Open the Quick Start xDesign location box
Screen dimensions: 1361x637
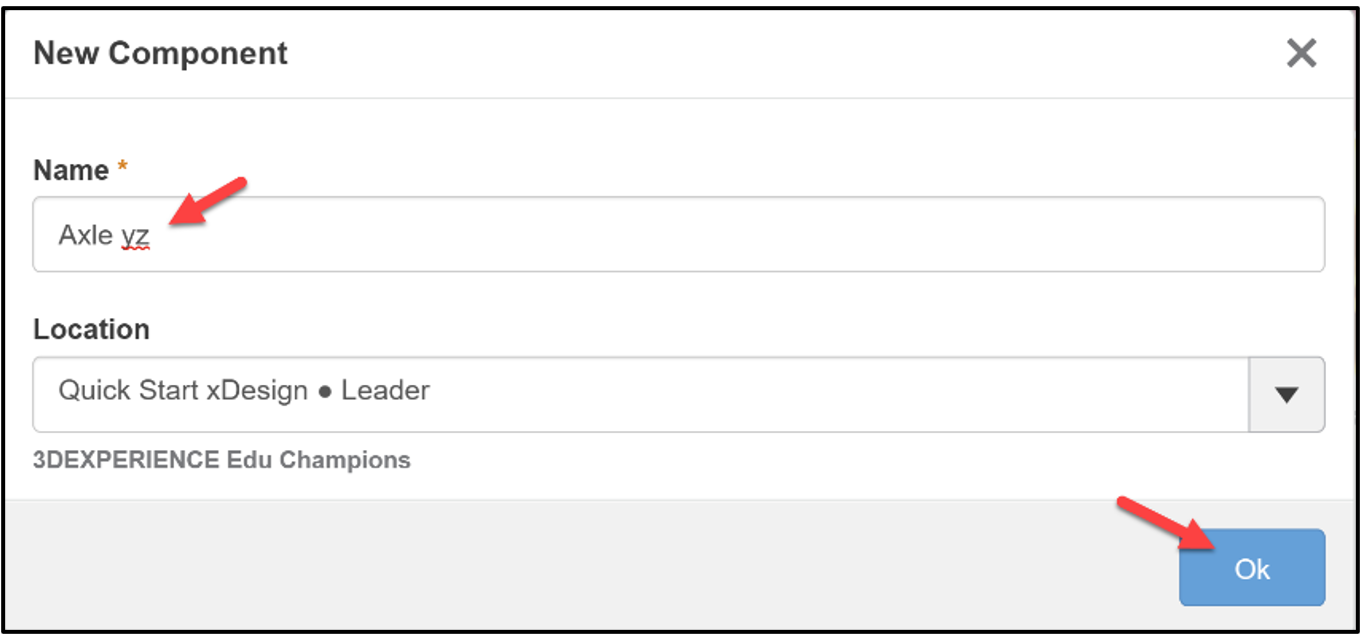point(640,394)
